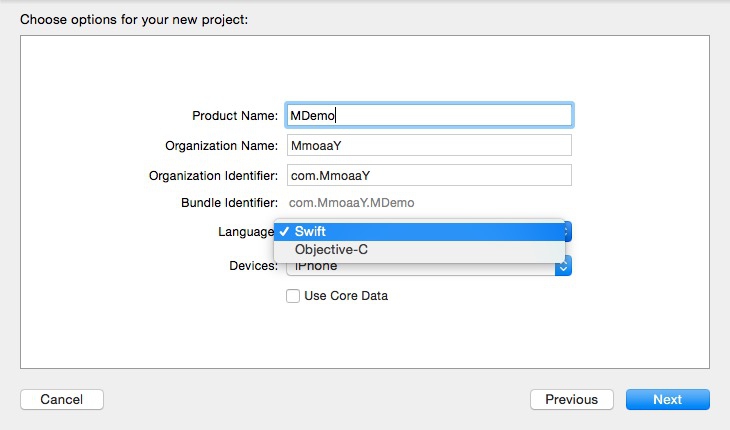Click the Organization Name field

tap(429, 145)
